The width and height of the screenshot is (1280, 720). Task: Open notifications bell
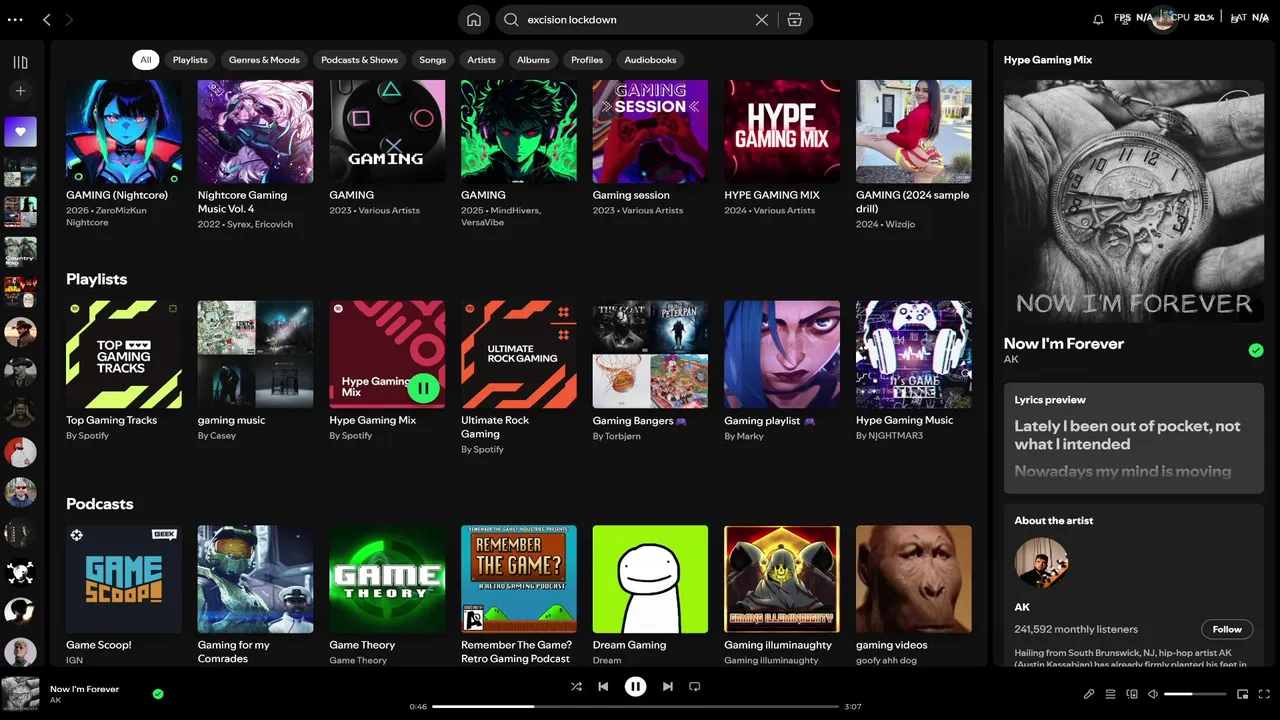tap(1098, 20)
